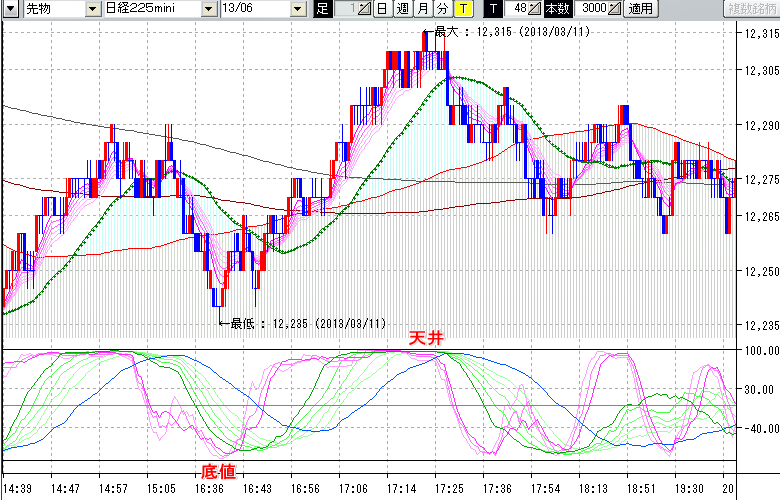Toggle the yellow T tick chart button

point(463,9)
